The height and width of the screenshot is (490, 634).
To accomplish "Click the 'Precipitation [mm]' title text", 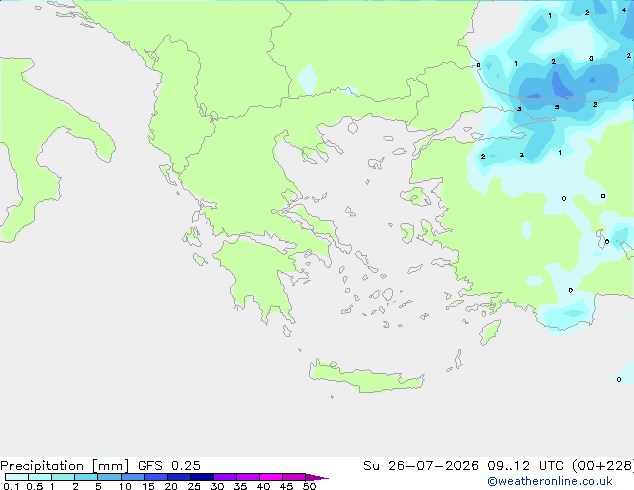I will 64,466.
